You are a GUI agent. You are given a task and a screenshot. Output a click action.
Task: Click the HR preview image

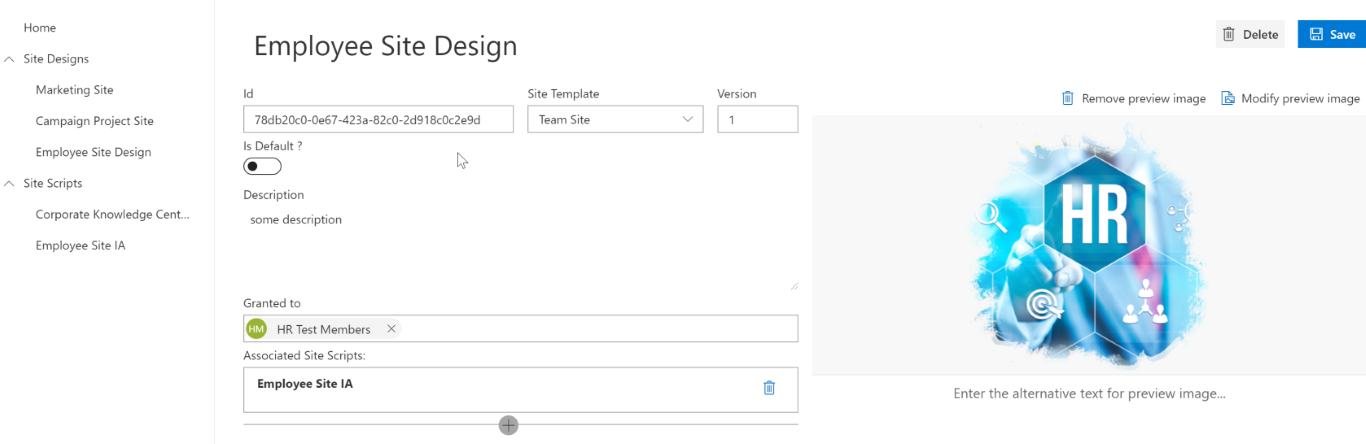pos(1089,245)
